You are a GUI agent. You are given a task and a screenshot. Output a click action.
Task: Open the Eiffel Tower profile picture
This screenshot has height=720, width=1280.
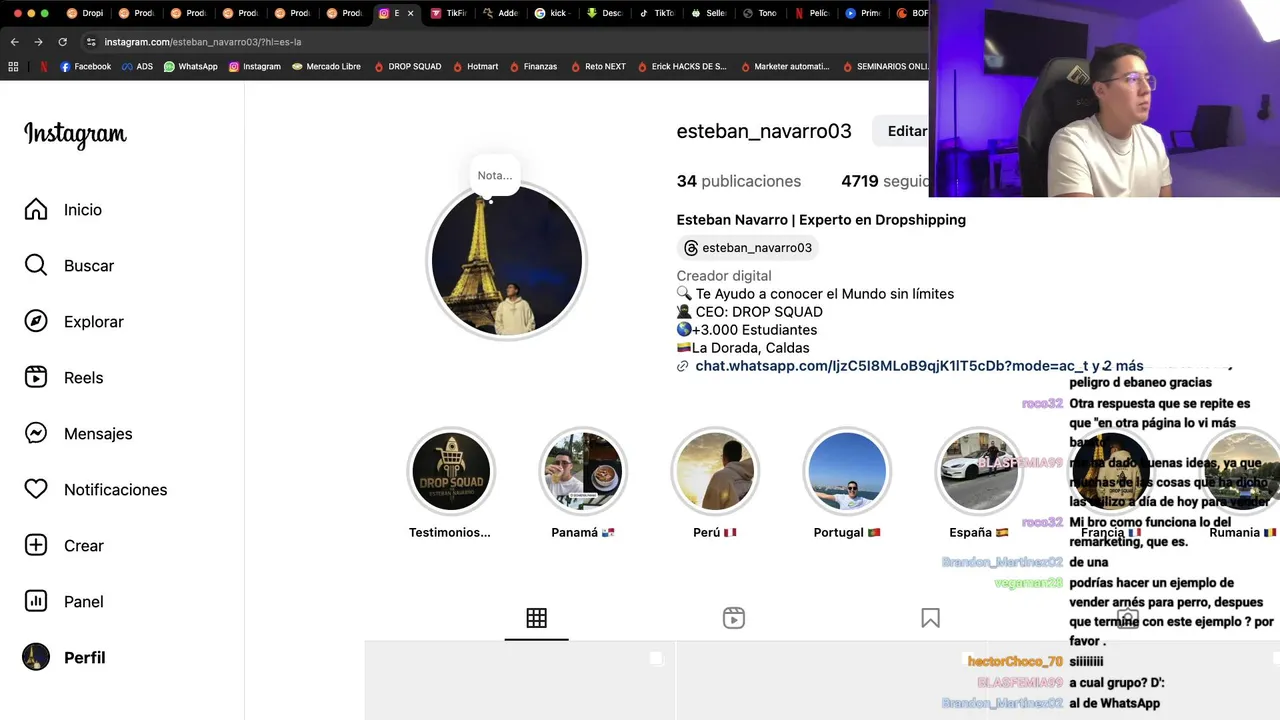pyautogui.click(x=507, y=261)
